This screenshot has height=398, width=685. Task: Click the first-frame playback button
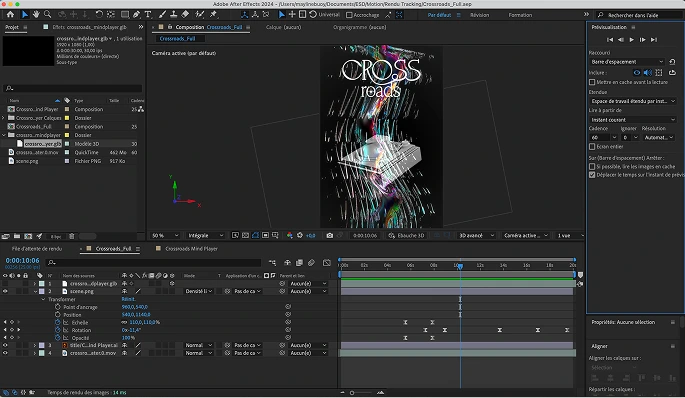click(x=610, y=40)
